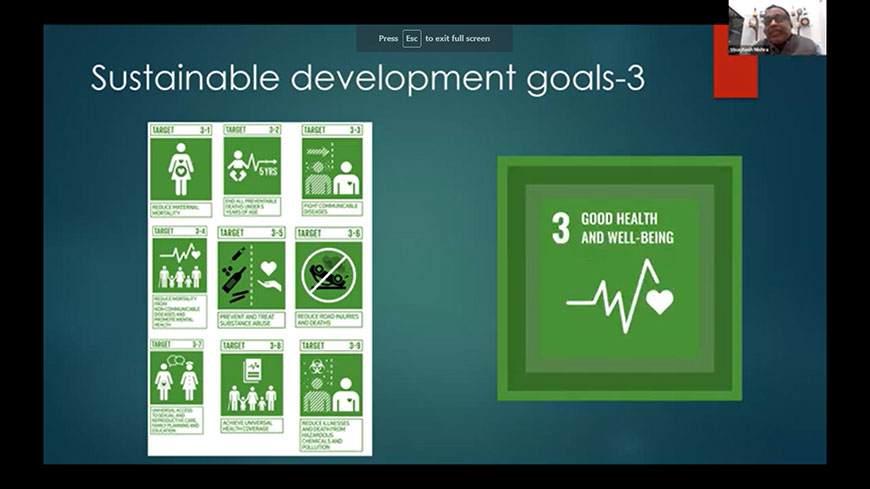Image resolution: width=870 pixels, height=489 pixels.
Task: Click the Target 3-8 health coverage icon
Action: click(252, 385)
